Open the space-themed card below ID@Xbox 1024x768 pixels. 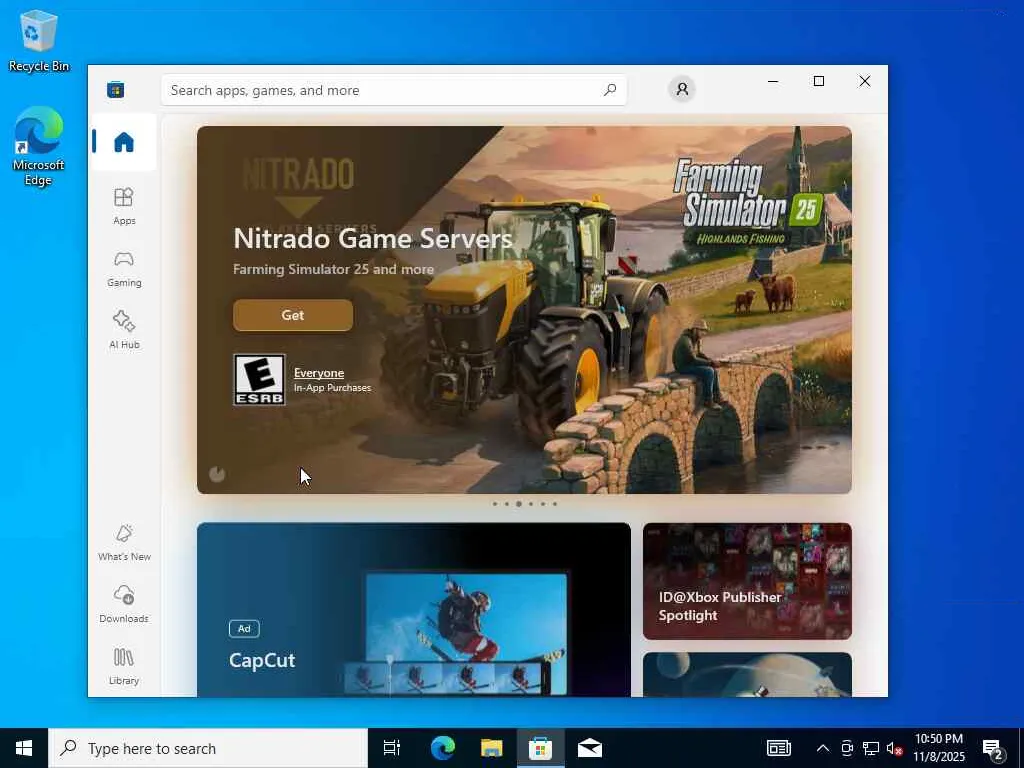click(x=747, y=675)
